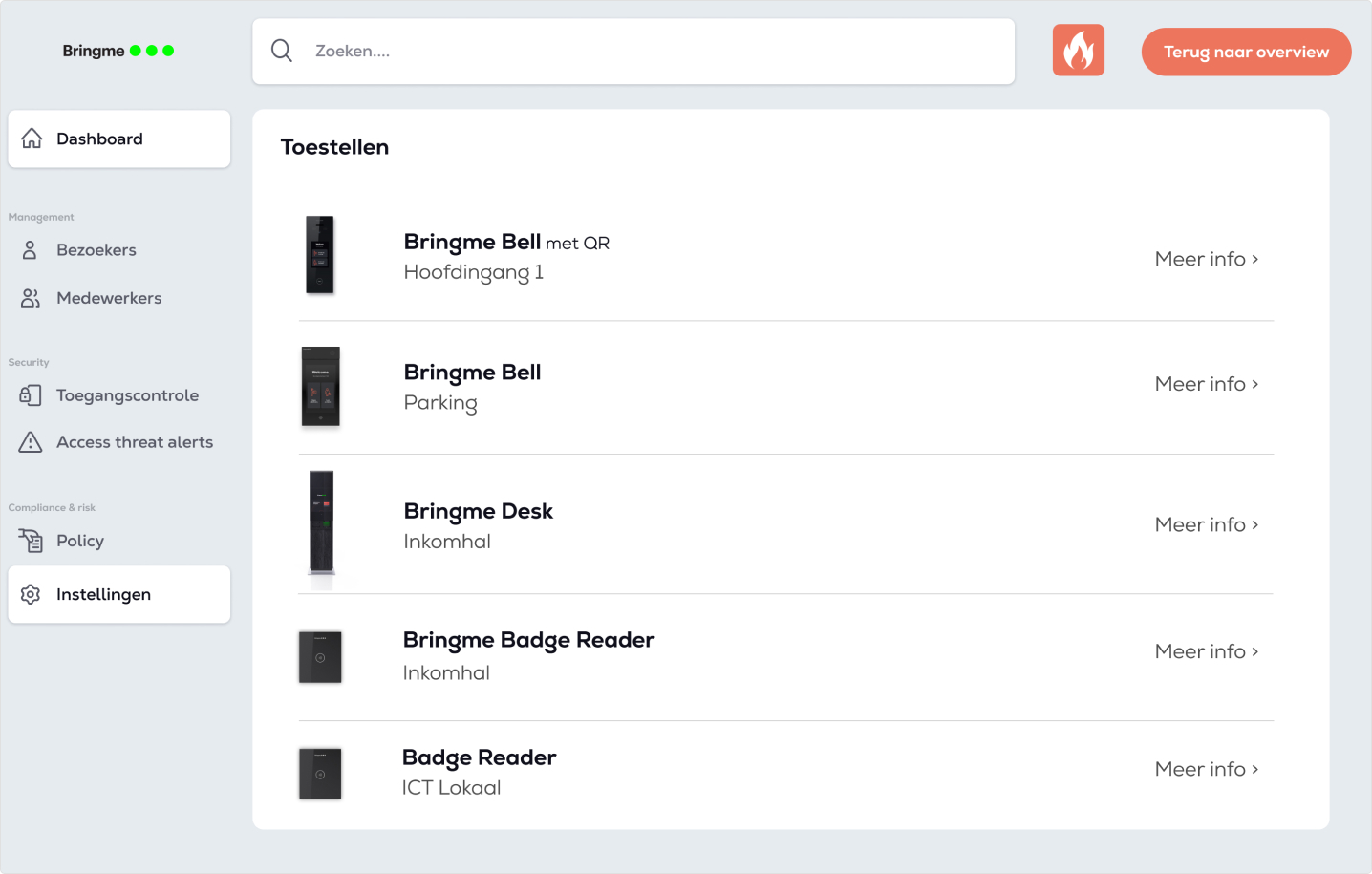This screenshot has height=874, width=1372.
Task: Click the magnifier search icon
Action: [x=282, y=51]
